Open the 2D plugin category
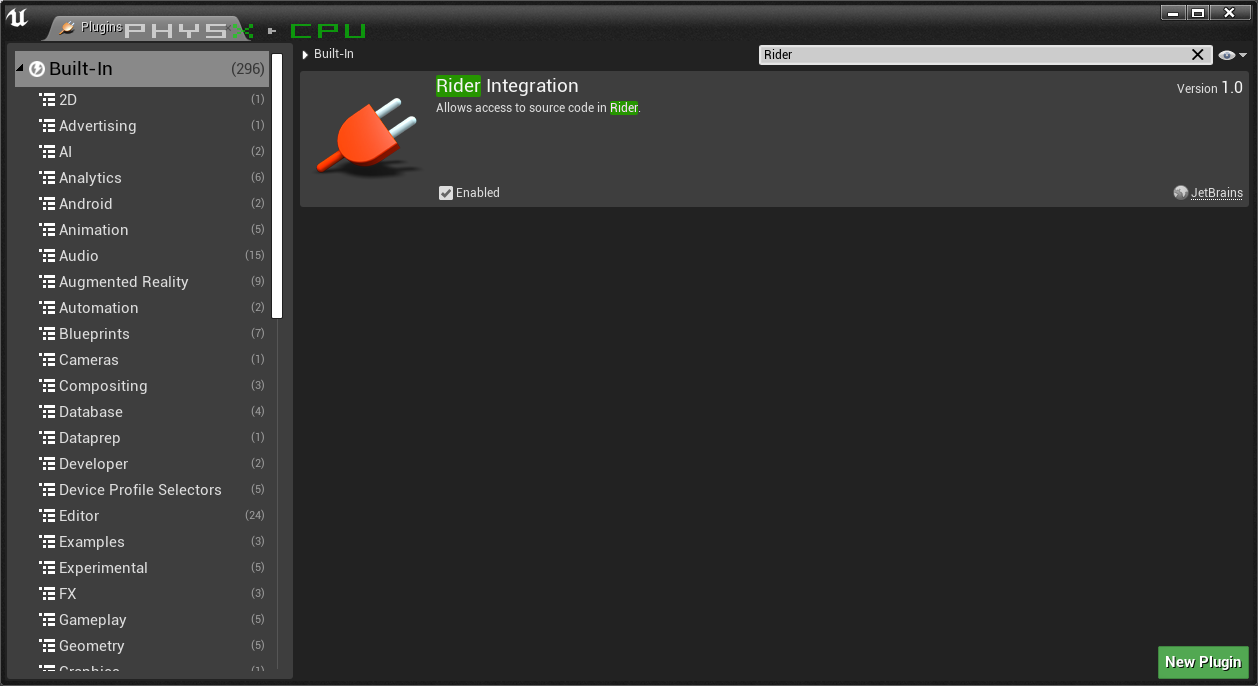 click(68, 100)
